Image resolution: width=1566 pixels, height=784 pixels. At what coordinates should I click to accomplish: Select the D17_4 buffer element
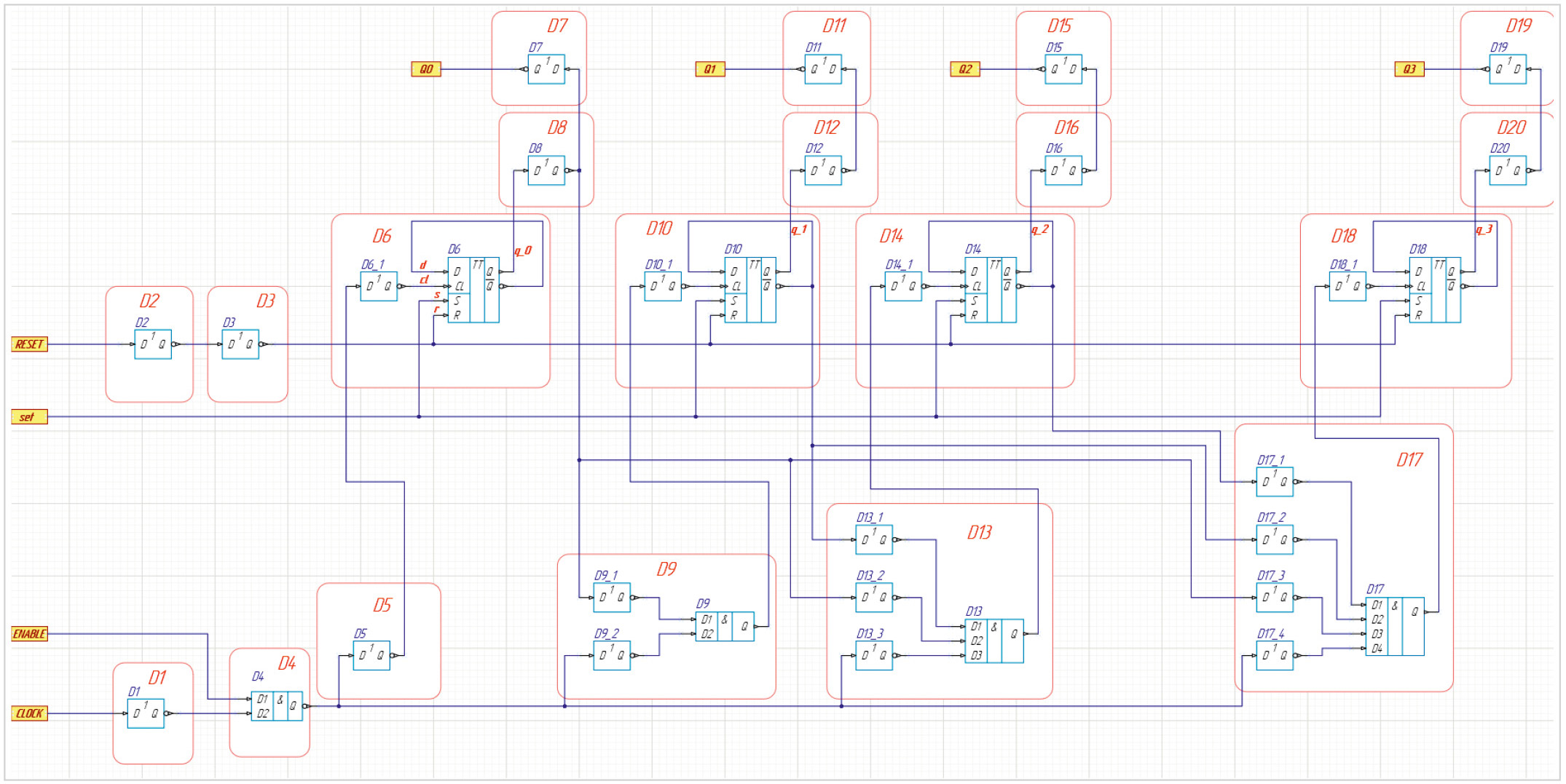pyautogui.click(x=1275, y=655)
